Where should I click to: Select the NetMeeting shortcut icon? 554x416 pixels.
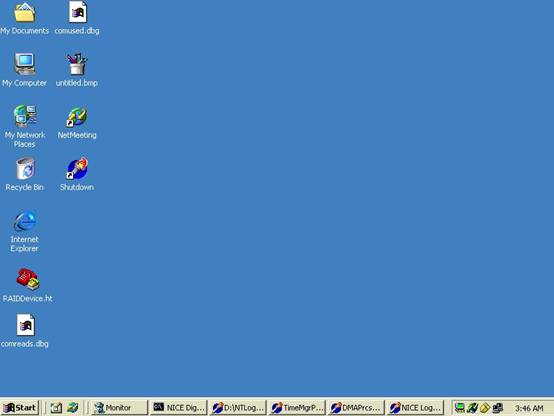(x=77, y=117)
